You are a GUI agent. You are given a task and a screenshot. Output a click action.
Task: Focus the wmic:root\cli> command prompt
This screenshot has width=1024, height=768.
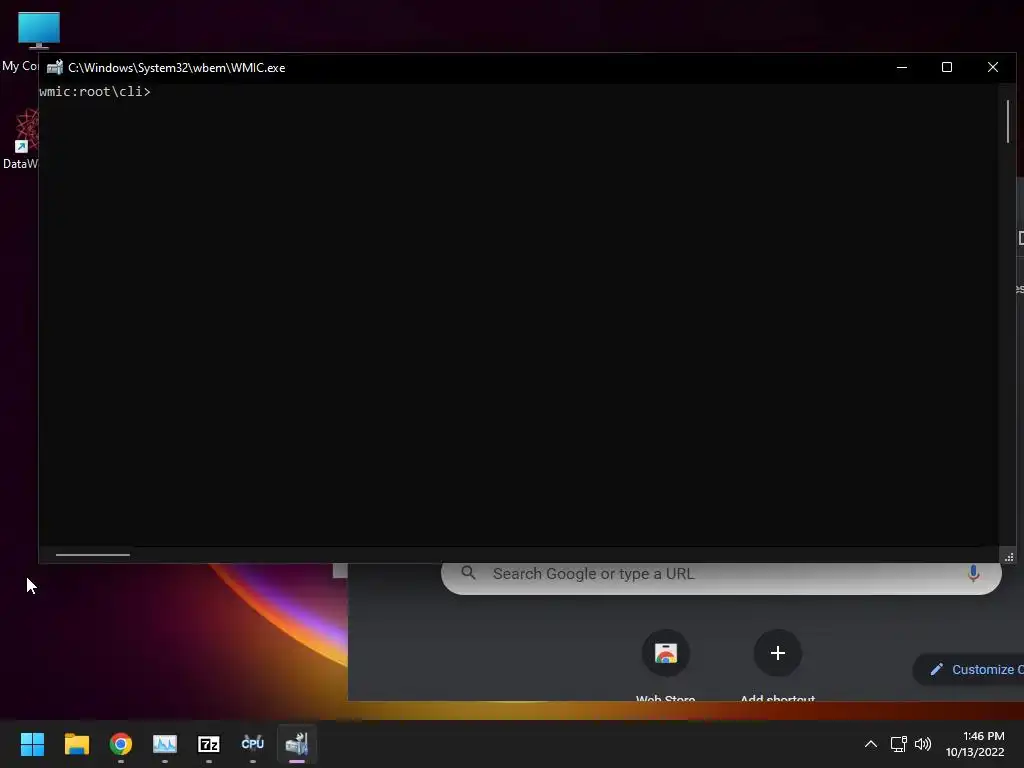95,91
